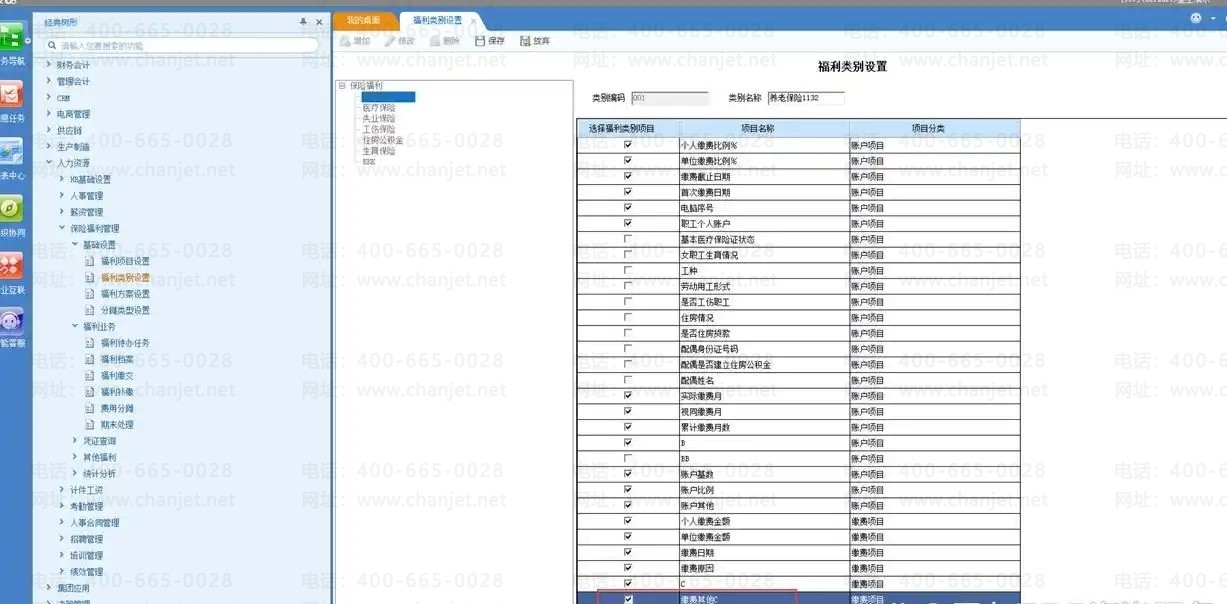
Task: Expand the 财务会计 tree node
Action: pos(49,65)
